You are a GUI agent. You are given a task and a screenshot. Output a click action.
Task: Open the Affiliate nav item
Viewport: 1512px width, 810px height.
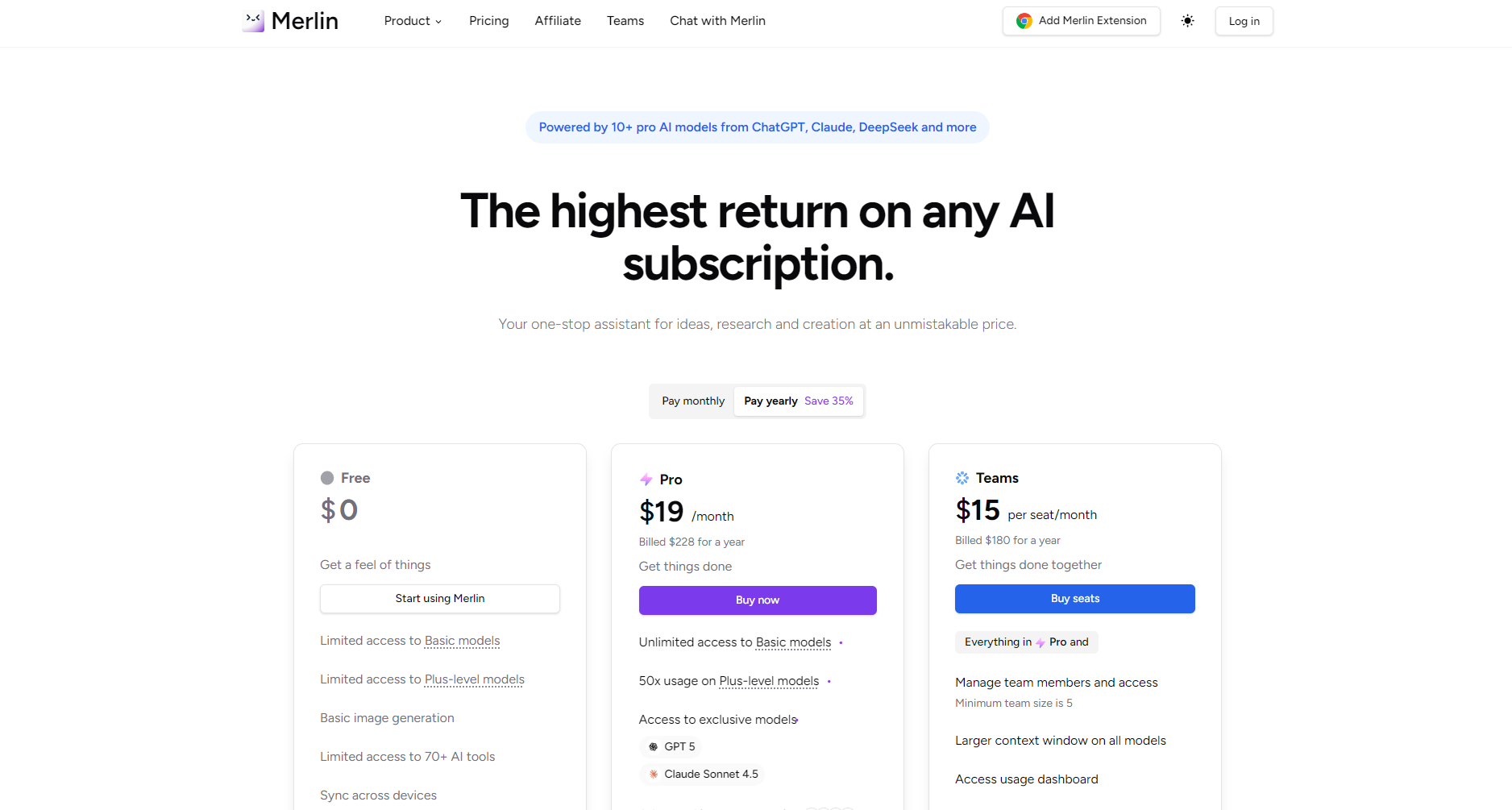tap(558, 21)
